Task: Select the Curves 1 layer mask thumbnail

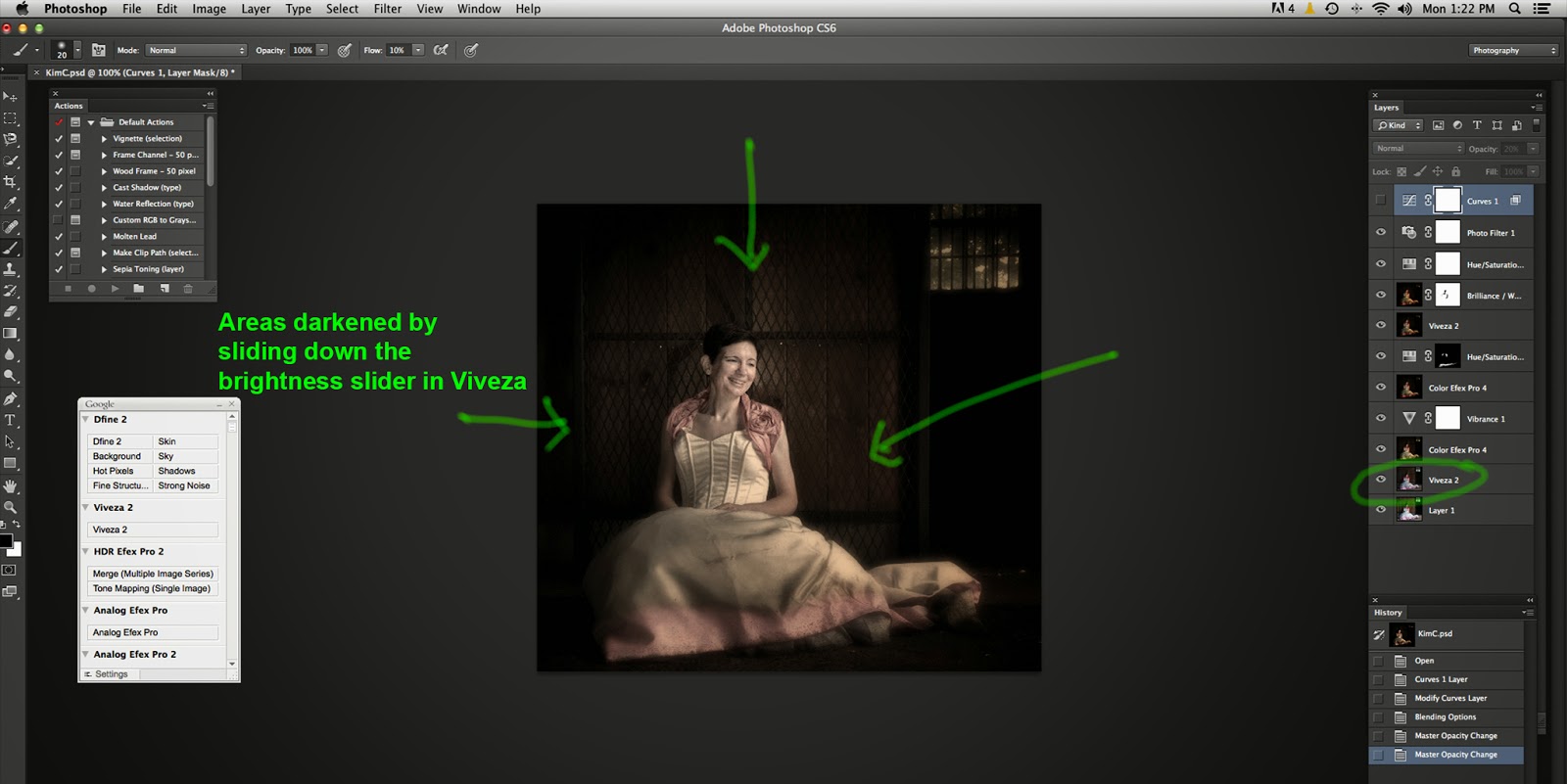Action: [1448, 201]
